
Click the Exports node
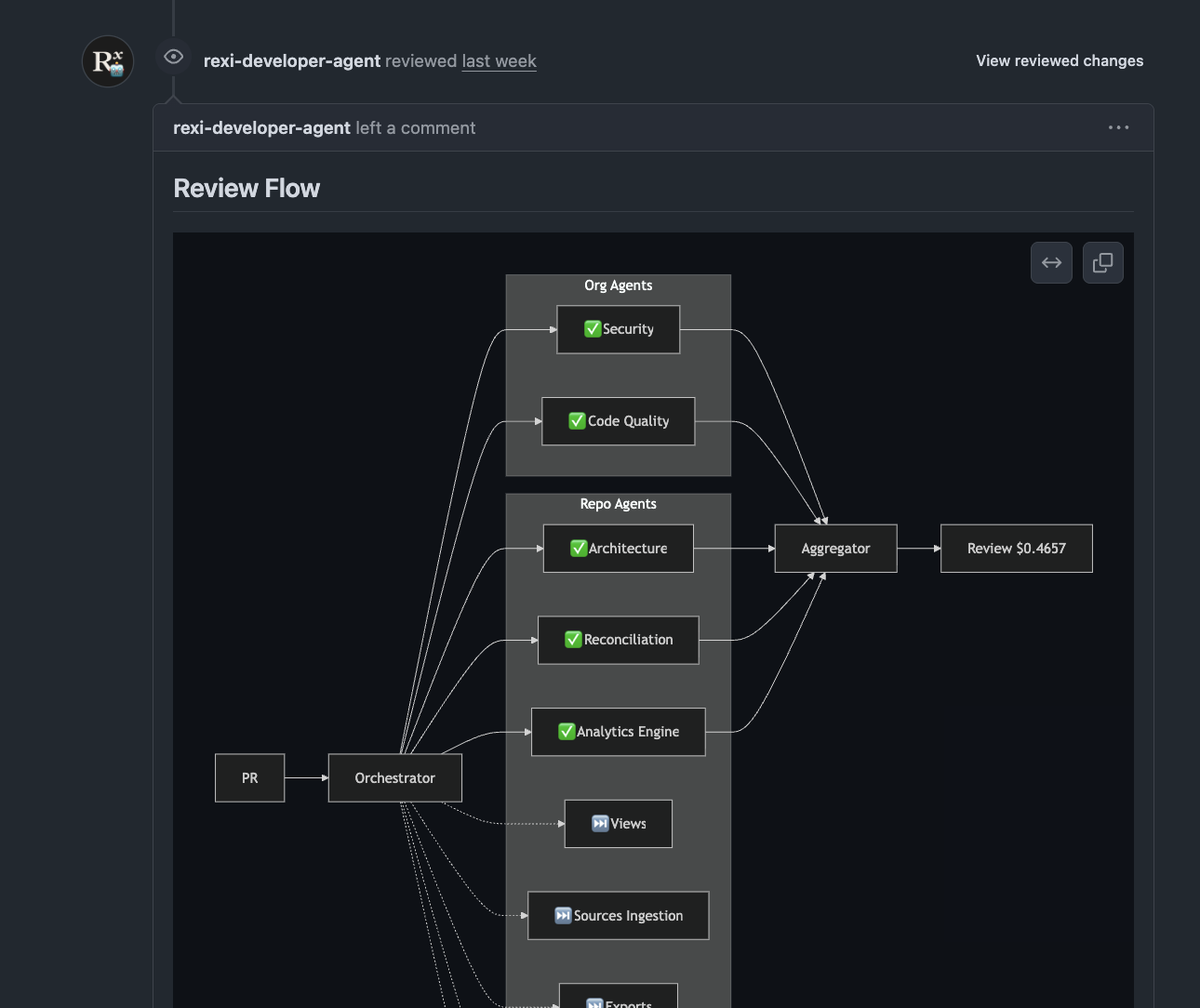tap(619, 996)
